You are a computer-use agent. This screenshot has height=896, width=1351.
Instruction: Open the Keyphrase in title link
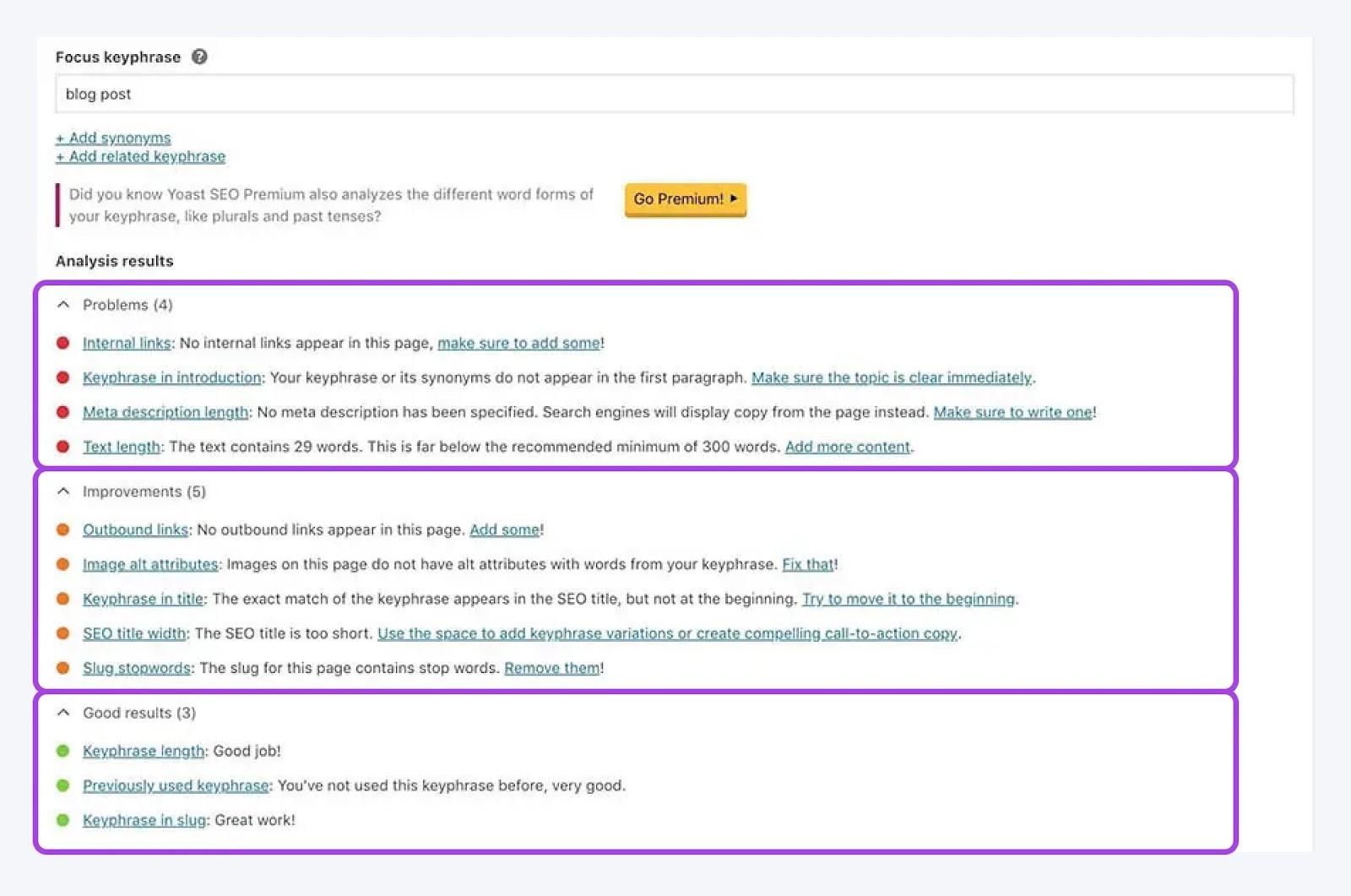(x=143, y=599)
